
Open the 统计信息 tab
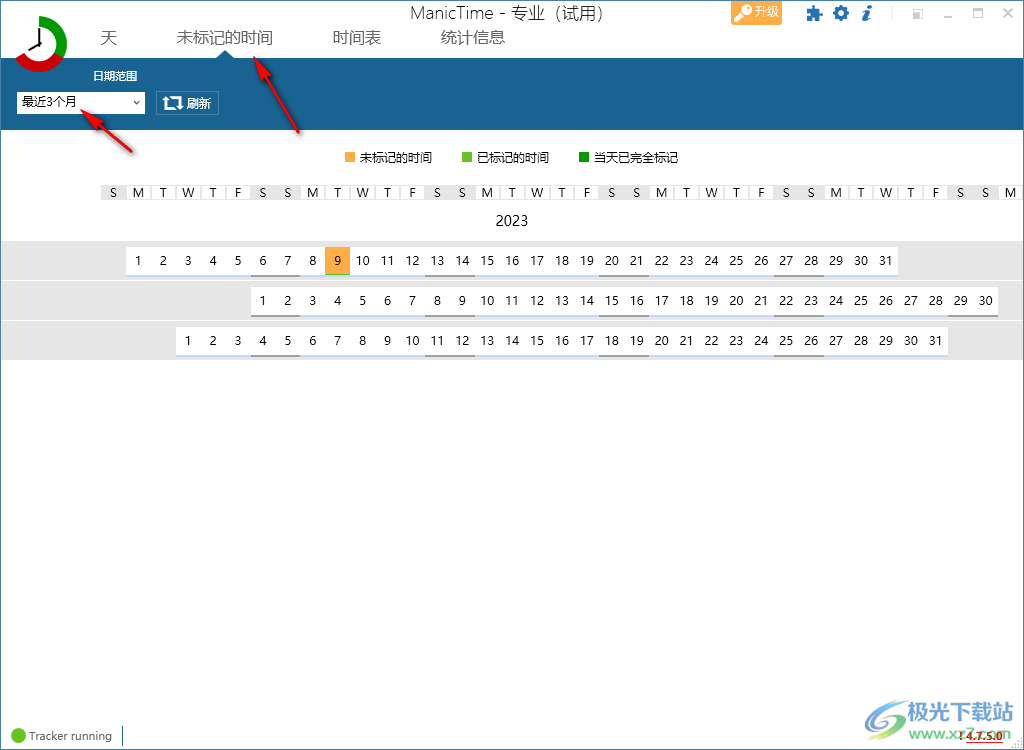coord(473,38)
